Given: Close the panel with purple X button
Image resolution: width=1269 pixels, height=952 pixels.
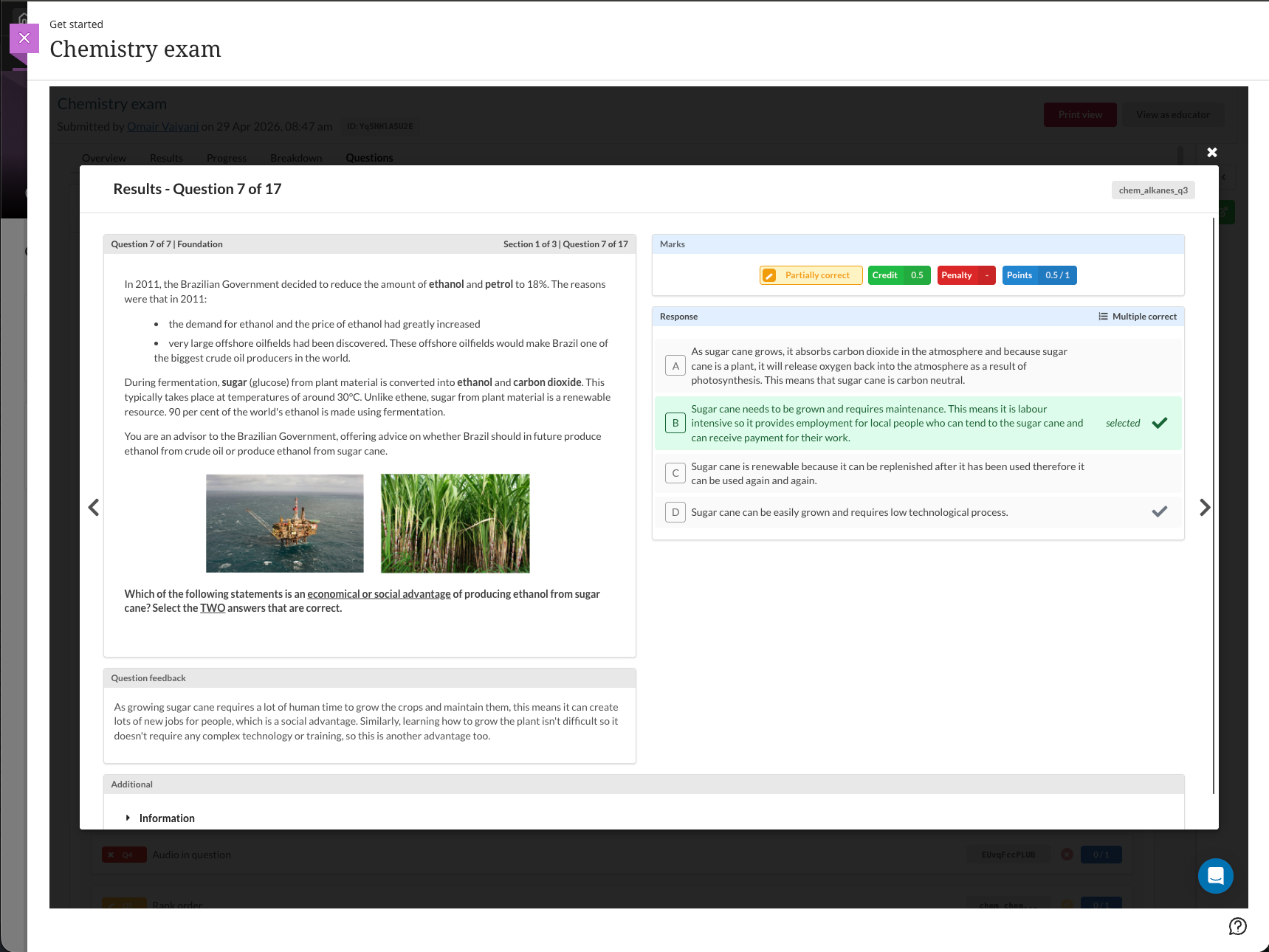Looking at the screenshot, I should point(24,38).
